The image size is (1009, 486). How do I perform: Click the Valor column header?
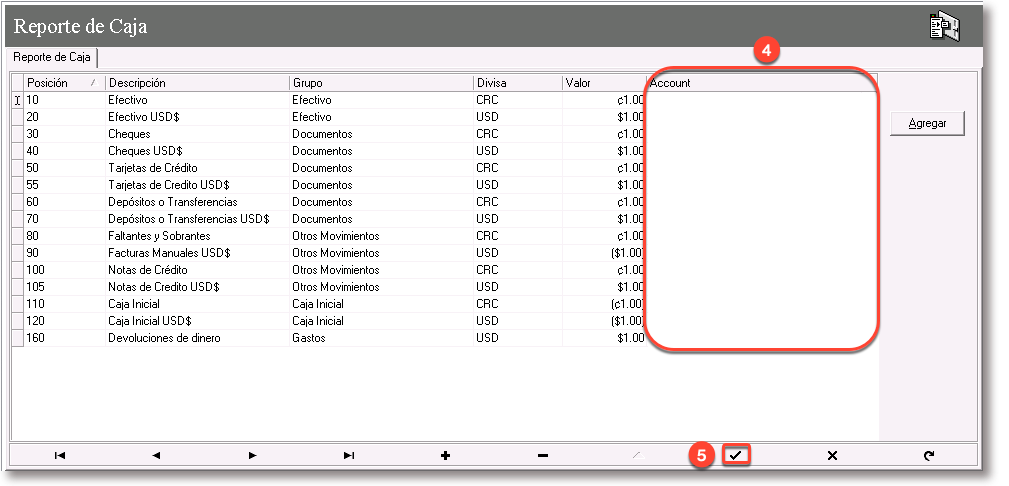pyautogui.click(x=605, y=83)
